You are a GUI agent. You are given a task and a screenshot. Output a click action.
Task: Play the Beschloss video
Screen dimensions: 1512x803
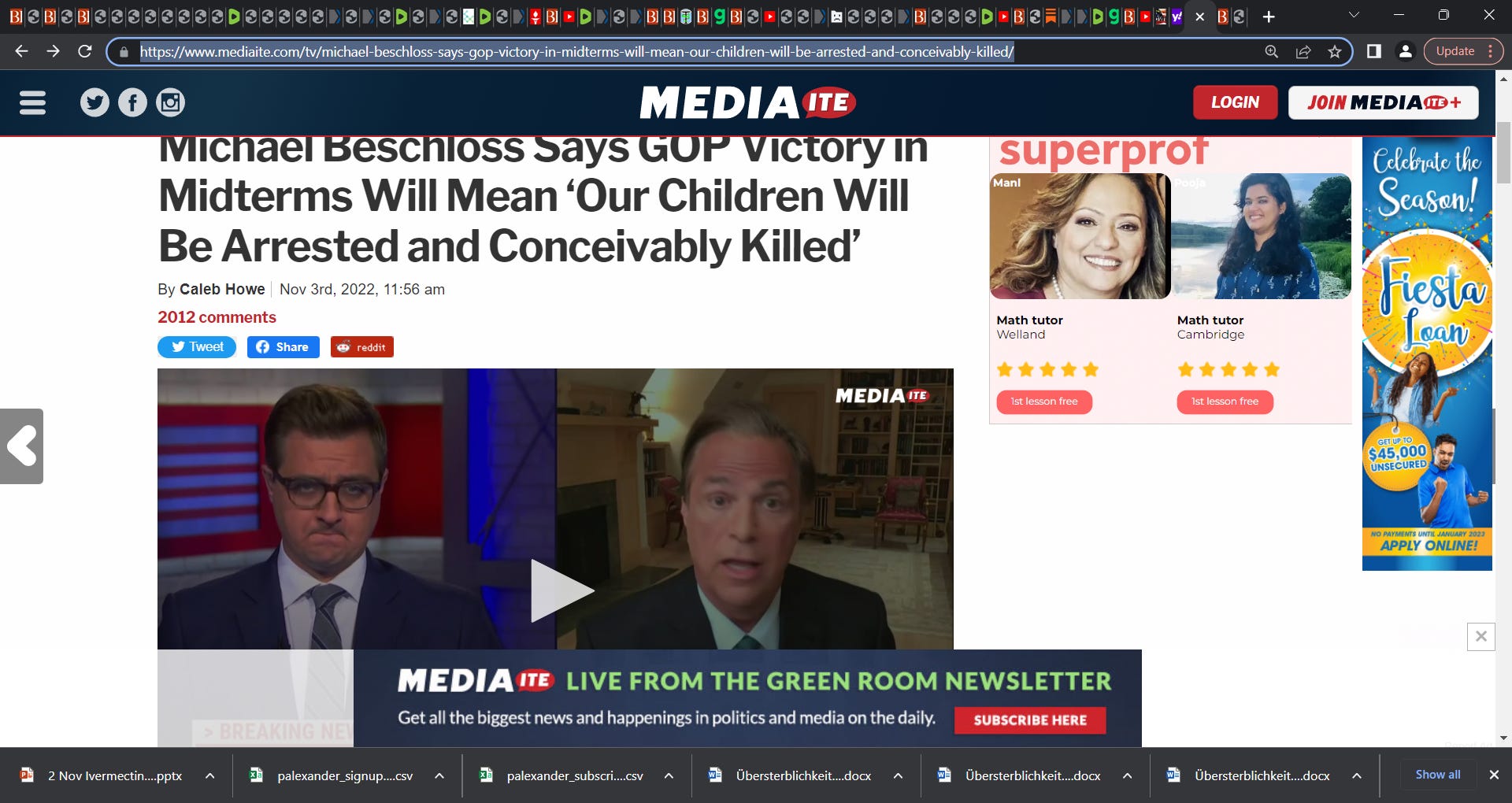(561, 590)
